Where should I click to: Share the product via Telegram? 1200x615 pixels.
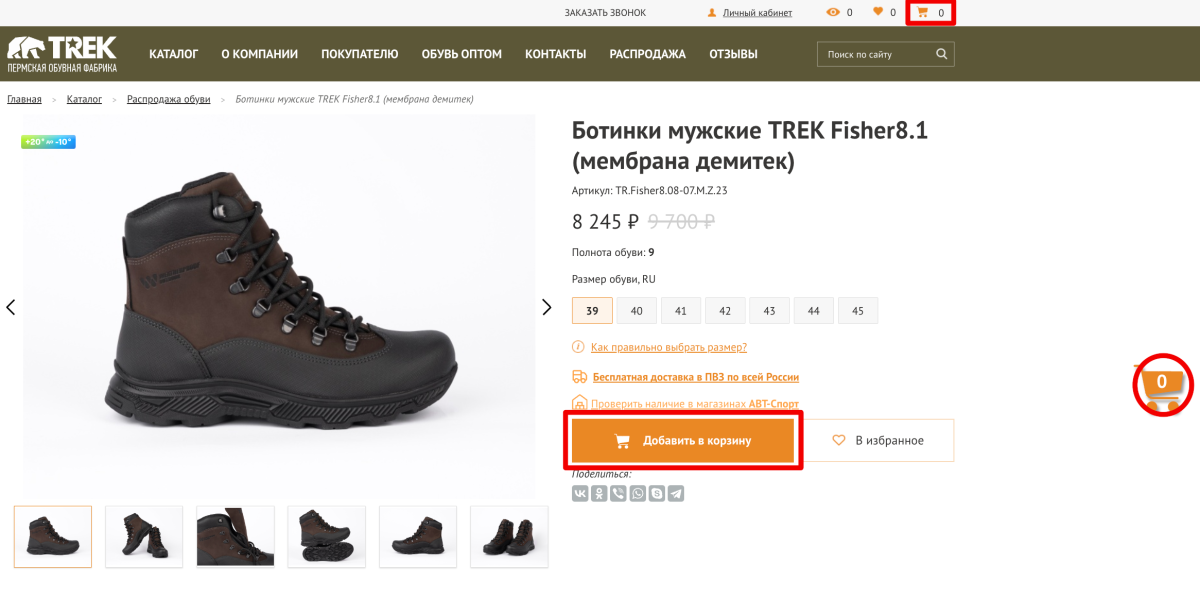click(676, 493)
